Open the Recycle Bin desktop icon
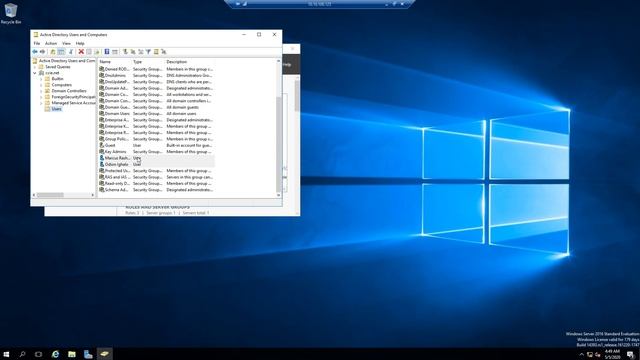Screen dimensions: 640x360 11,13
